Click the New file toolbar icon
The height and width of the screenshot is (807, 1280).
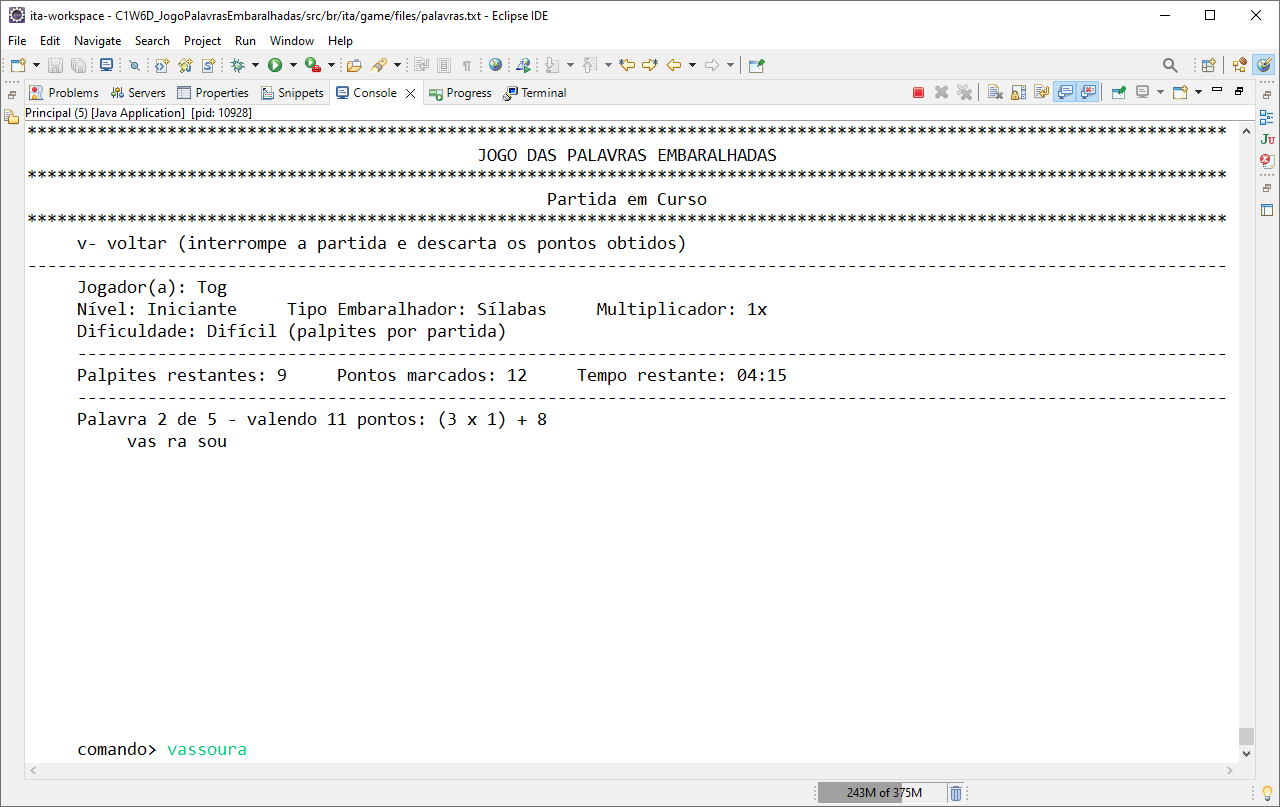[x=17, y=65]
